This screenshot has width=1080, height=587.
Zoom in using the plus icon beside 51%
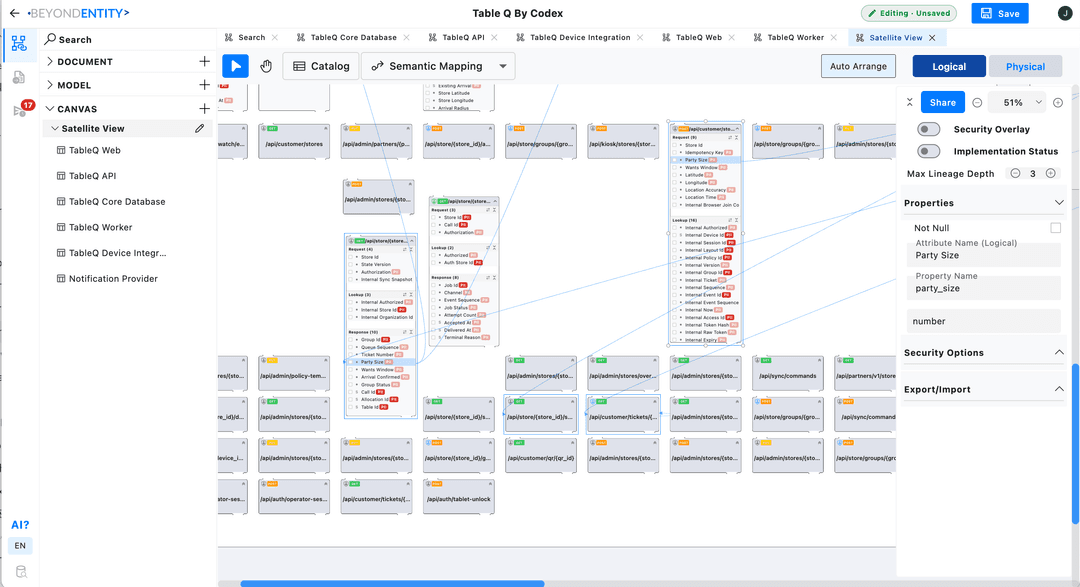(1058, 103)
